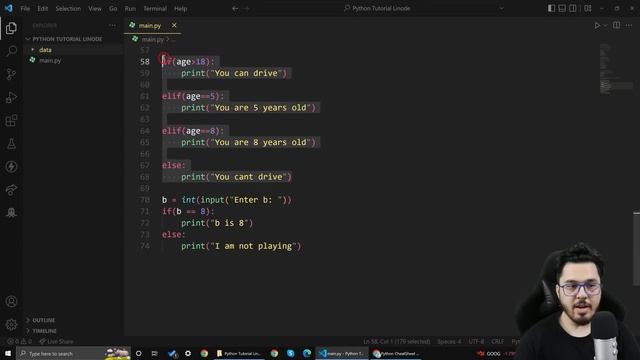Viewport: 640px width, 360px height.
Task: Open the Terminal menu
Action: pos(155,8)
